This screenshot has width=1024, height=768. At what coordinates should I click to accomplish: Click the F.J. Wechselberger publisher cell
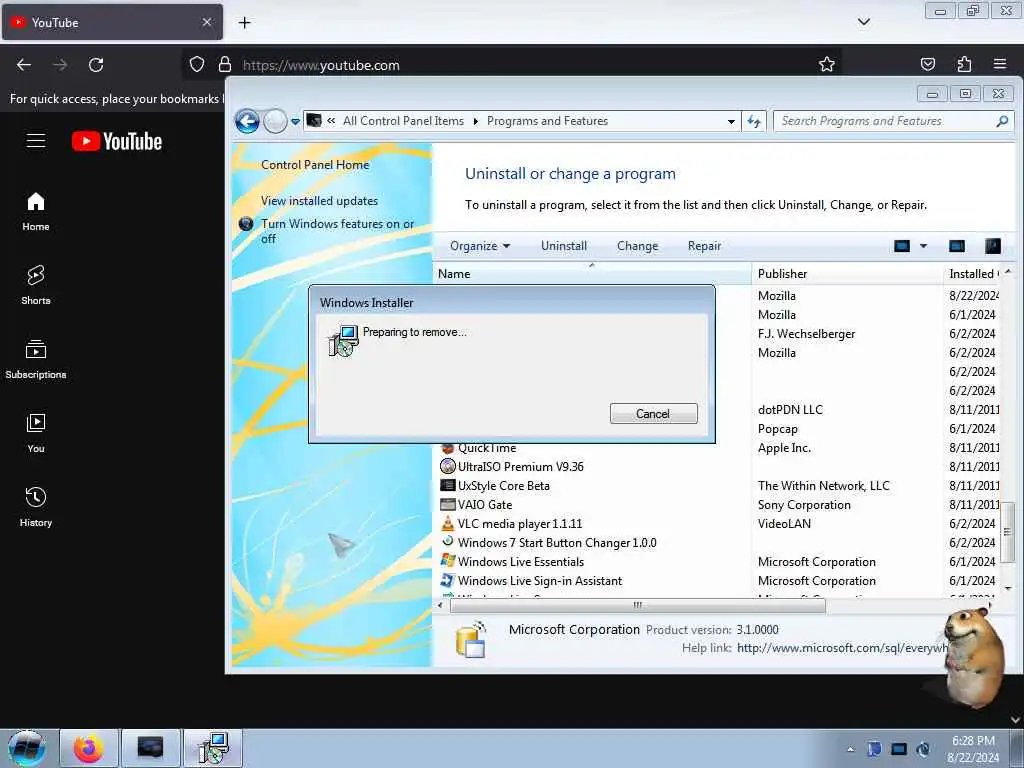[x=807, y=334]
